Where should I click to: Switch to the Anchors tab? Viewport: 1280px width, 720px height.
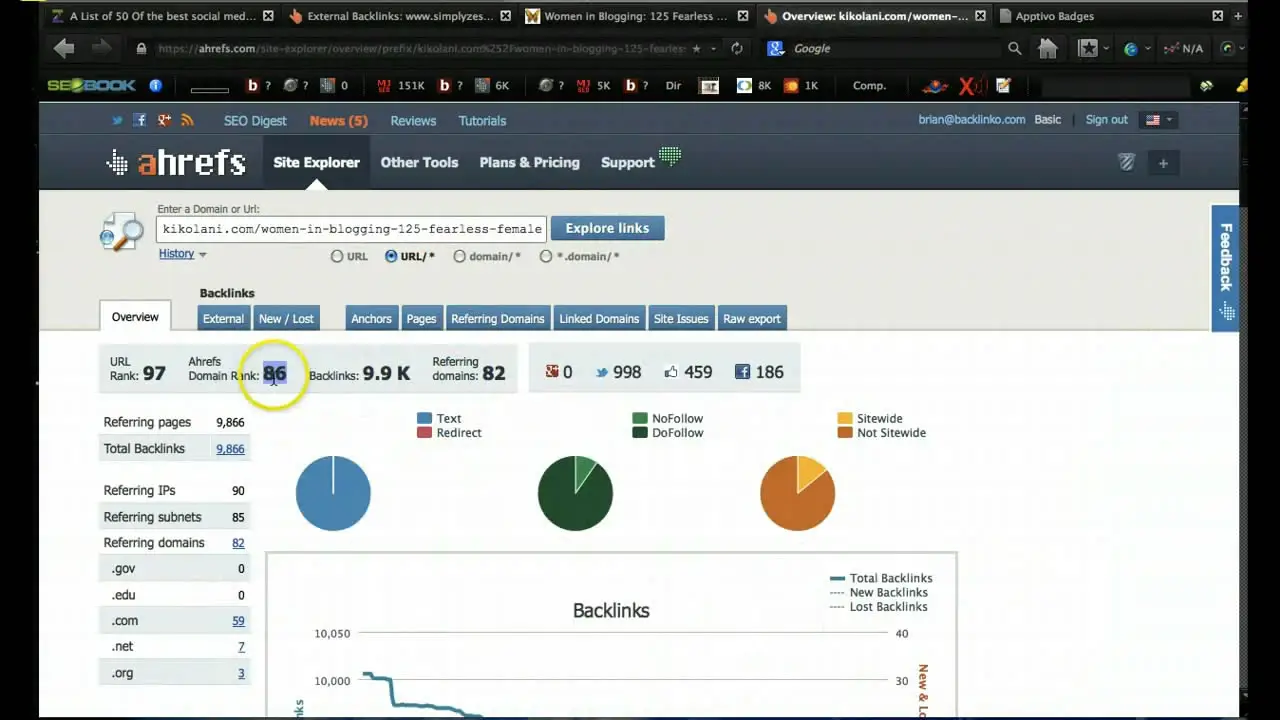click(371, 319)
